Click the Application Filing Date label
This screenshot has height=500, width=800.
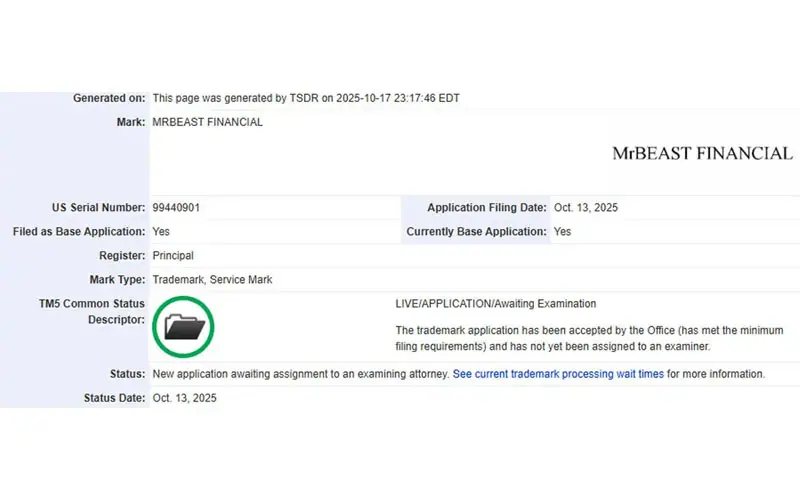coord(486,208)
